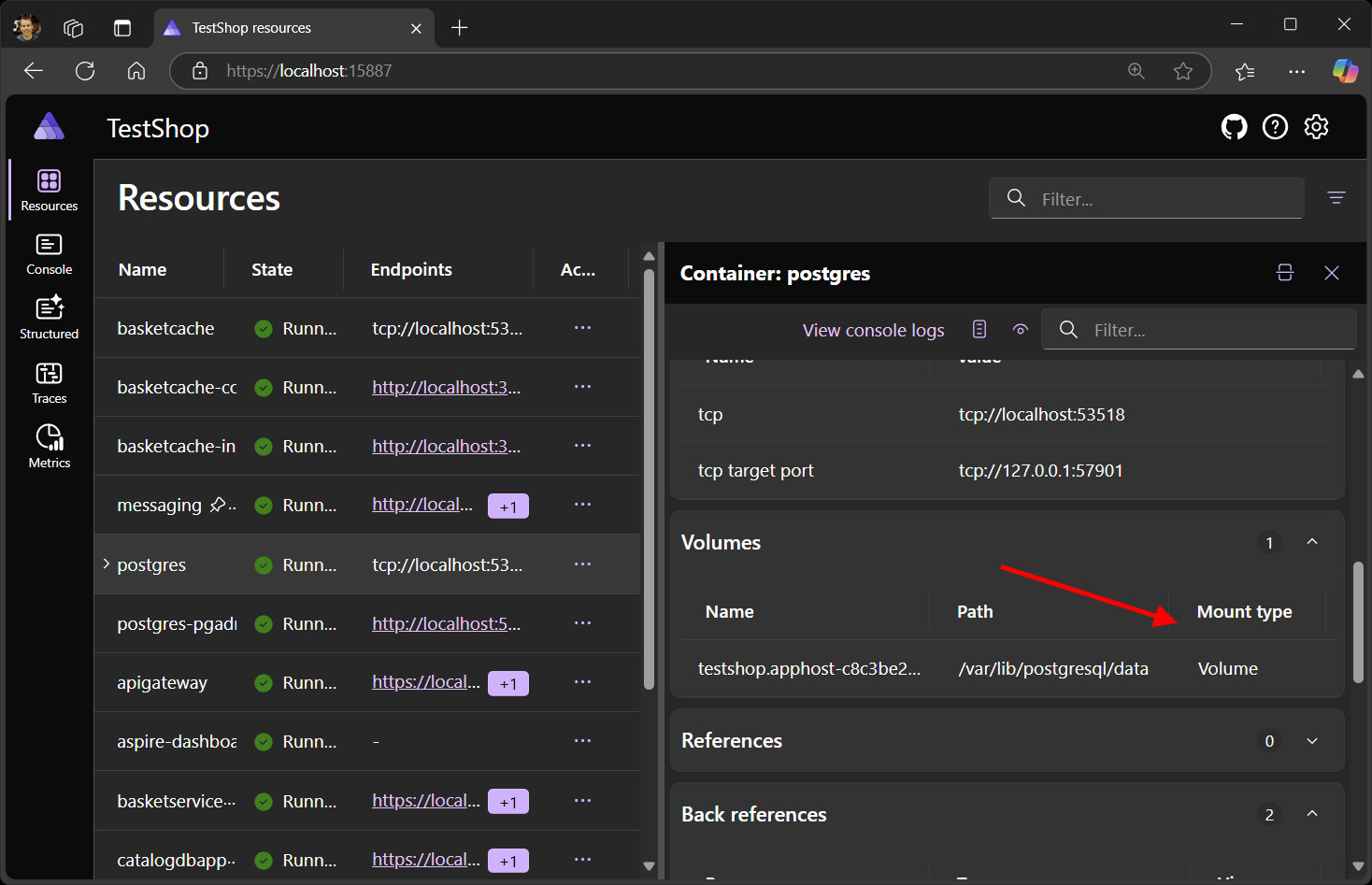The height and width of the screenshot is (885, 1372).
Task: Click the Aspire logo in the header
Action: [x=50, y=127]
